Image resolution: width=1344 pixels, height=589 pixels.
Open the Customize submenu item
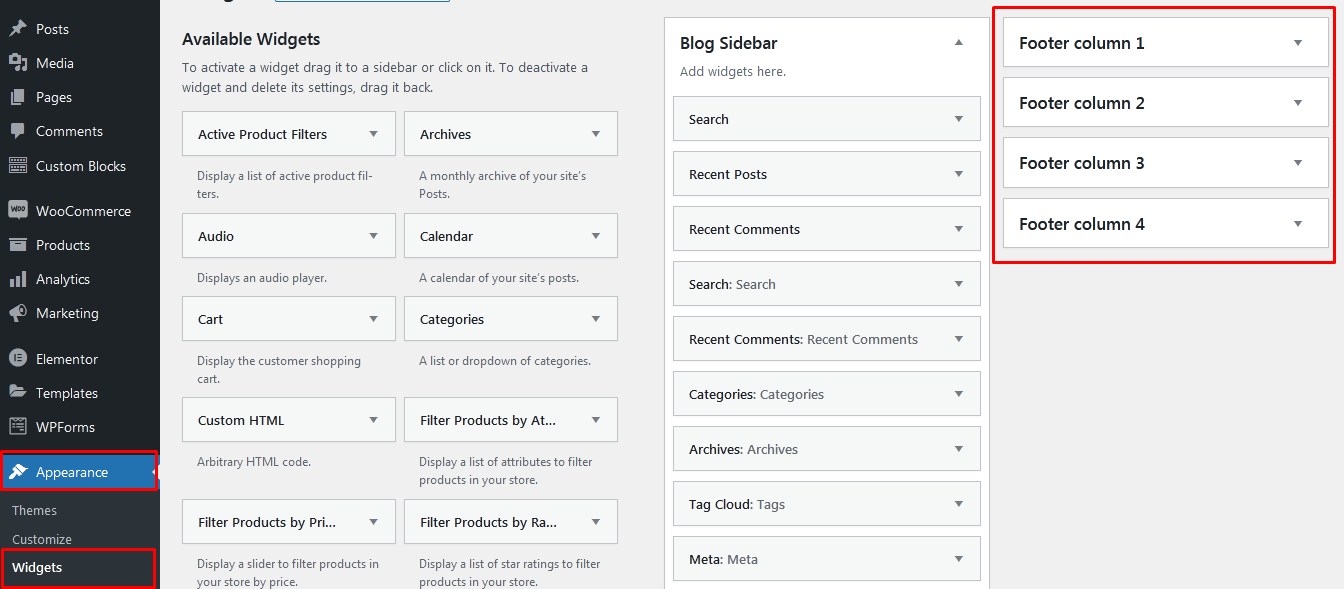coord(42,539)
